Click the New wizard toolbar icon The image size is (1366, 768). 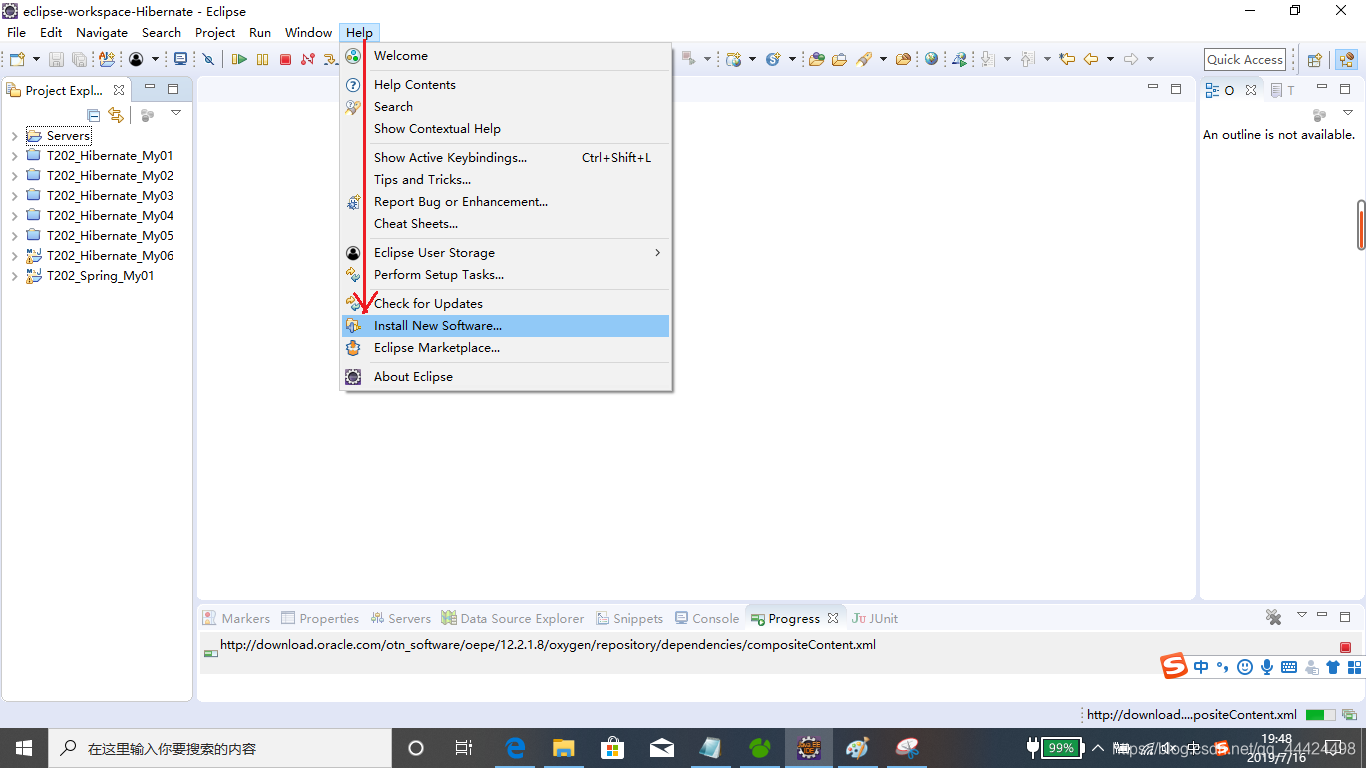pos(16,60)
